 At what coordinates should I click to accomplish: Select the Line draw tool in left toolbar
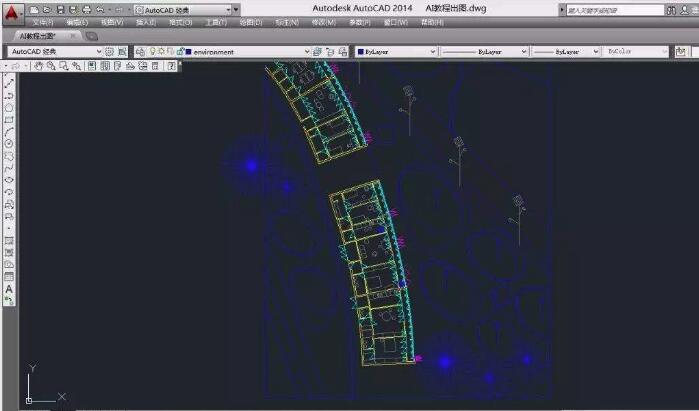point(9,83)
